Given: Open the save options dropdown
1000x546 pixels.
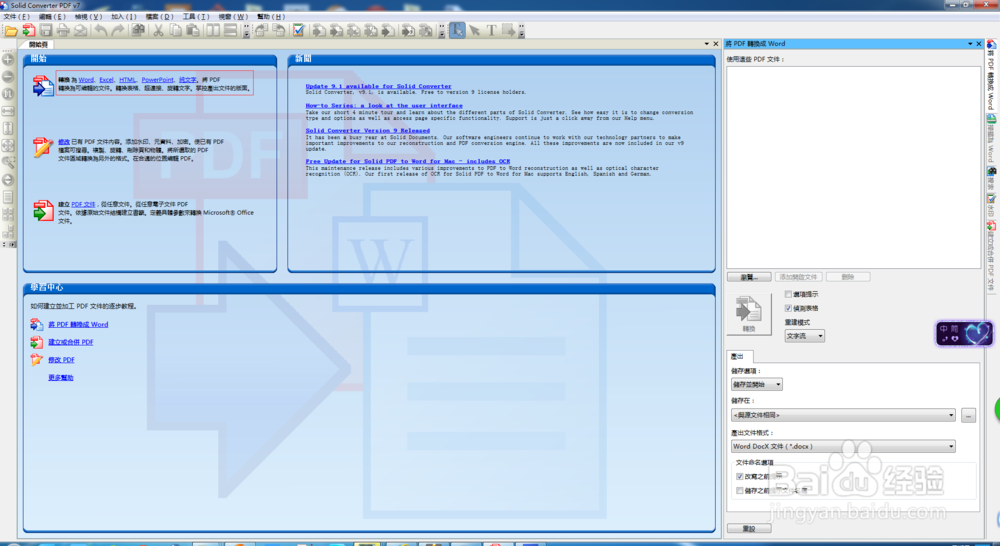Looking at the screenshot, I should 756,385.
